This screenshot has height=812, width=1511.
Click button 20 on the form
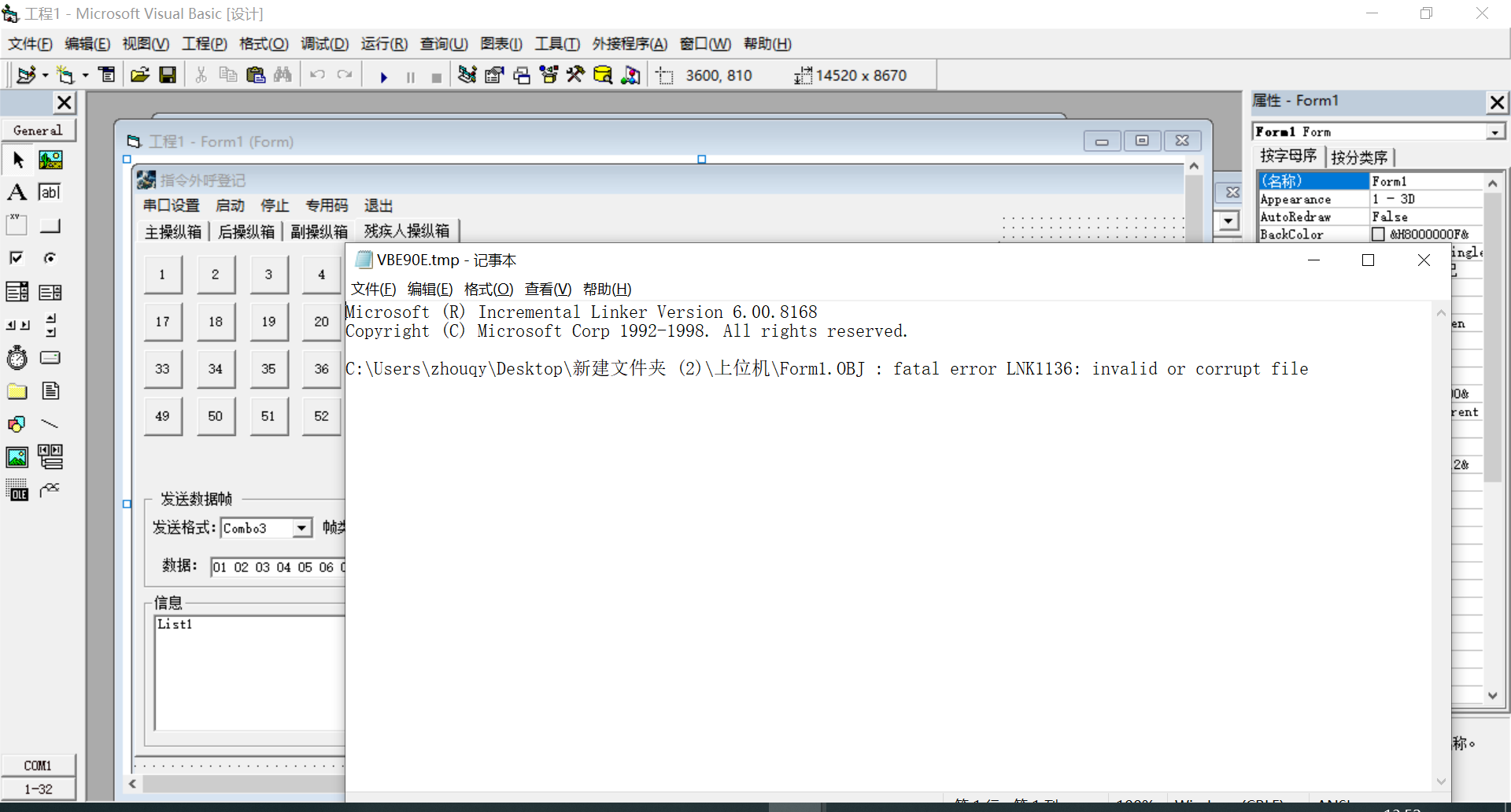[321, 321]
